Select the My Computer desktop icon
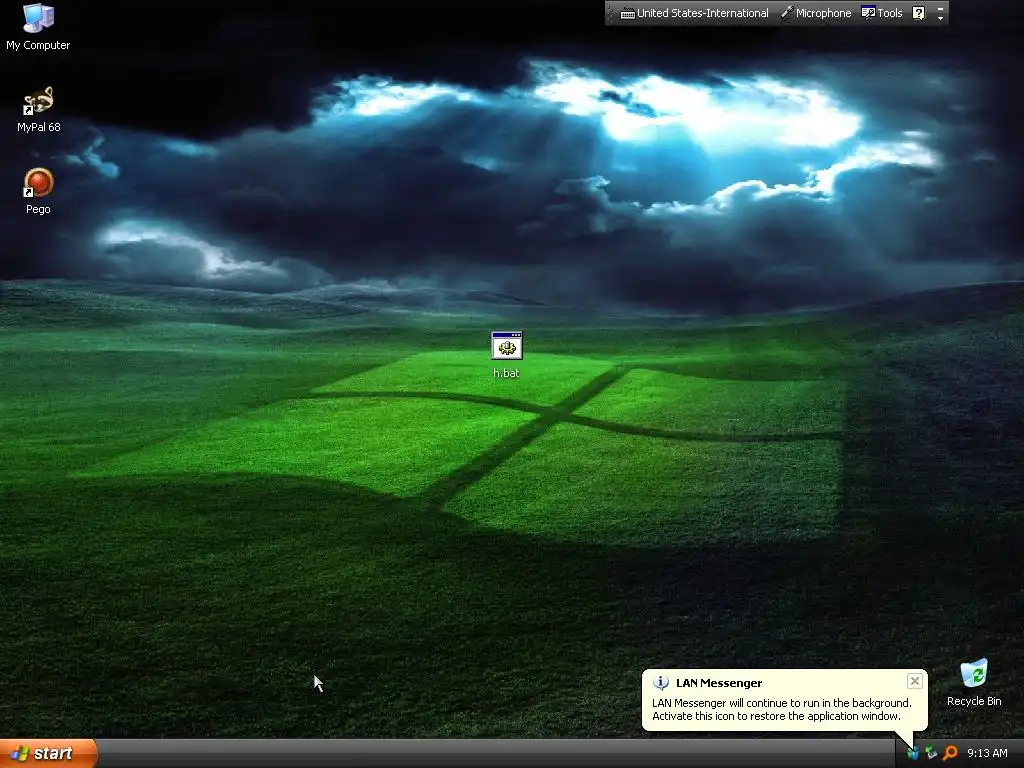Viewport: 1024px width, 768px height. click(38, 27)
